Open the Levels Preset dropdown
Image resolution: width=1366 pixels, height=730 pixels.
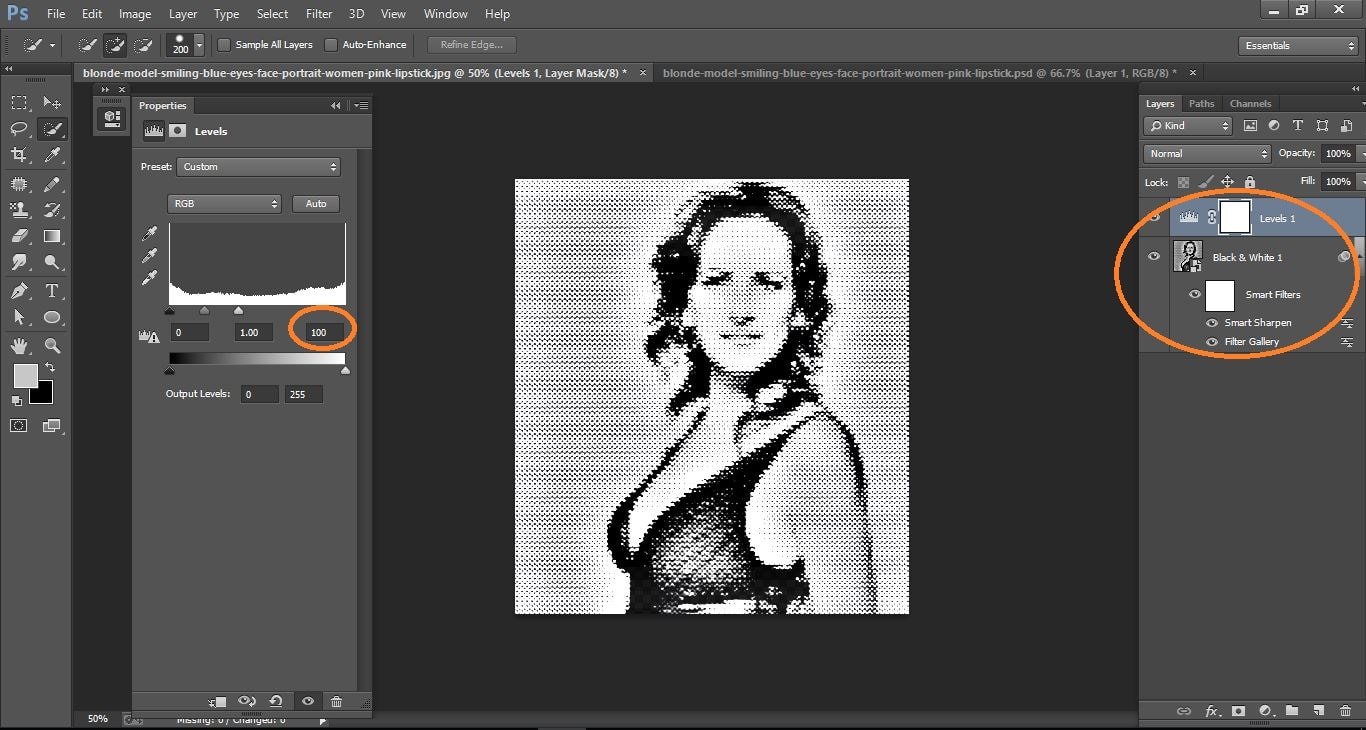tap(258, 167)
